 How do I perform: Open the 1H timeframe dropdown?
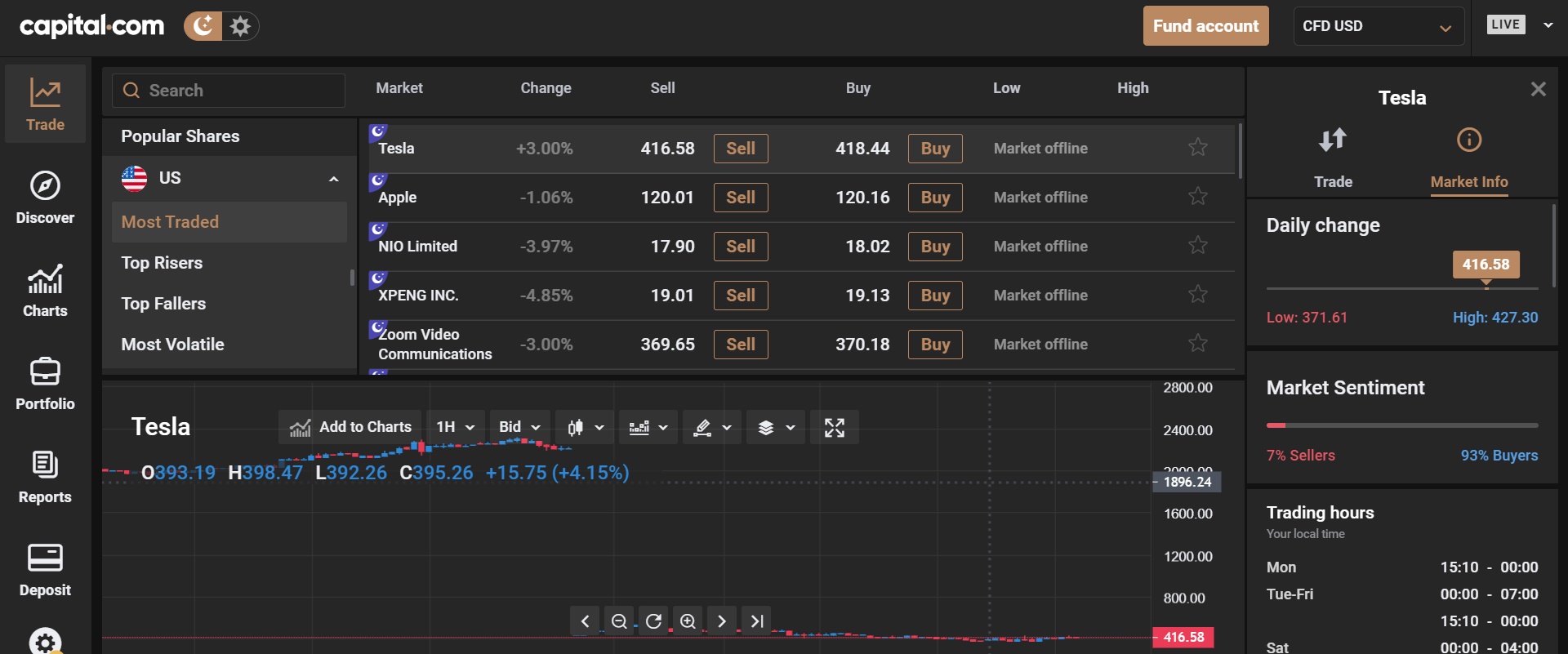click(x=456, y=427)
